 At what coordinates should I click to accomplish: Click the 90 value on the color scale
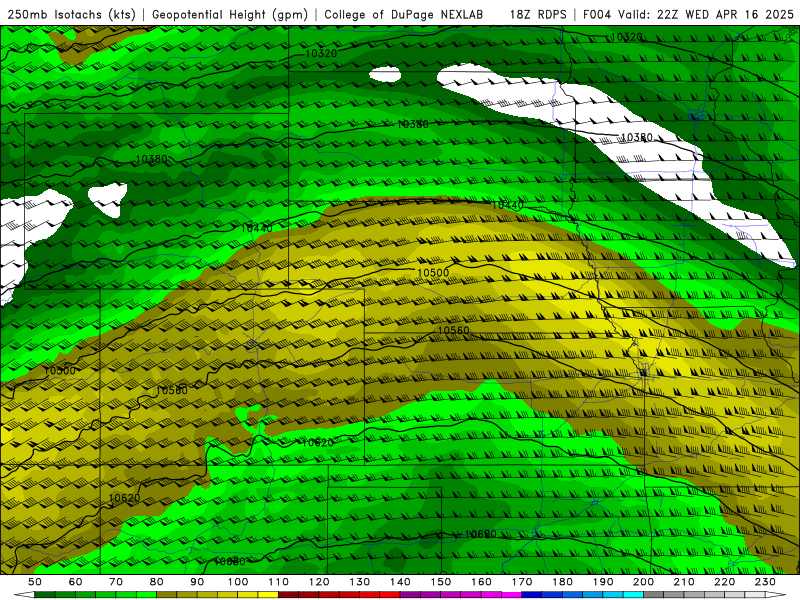pyautogui.click(x=197, y=582)
